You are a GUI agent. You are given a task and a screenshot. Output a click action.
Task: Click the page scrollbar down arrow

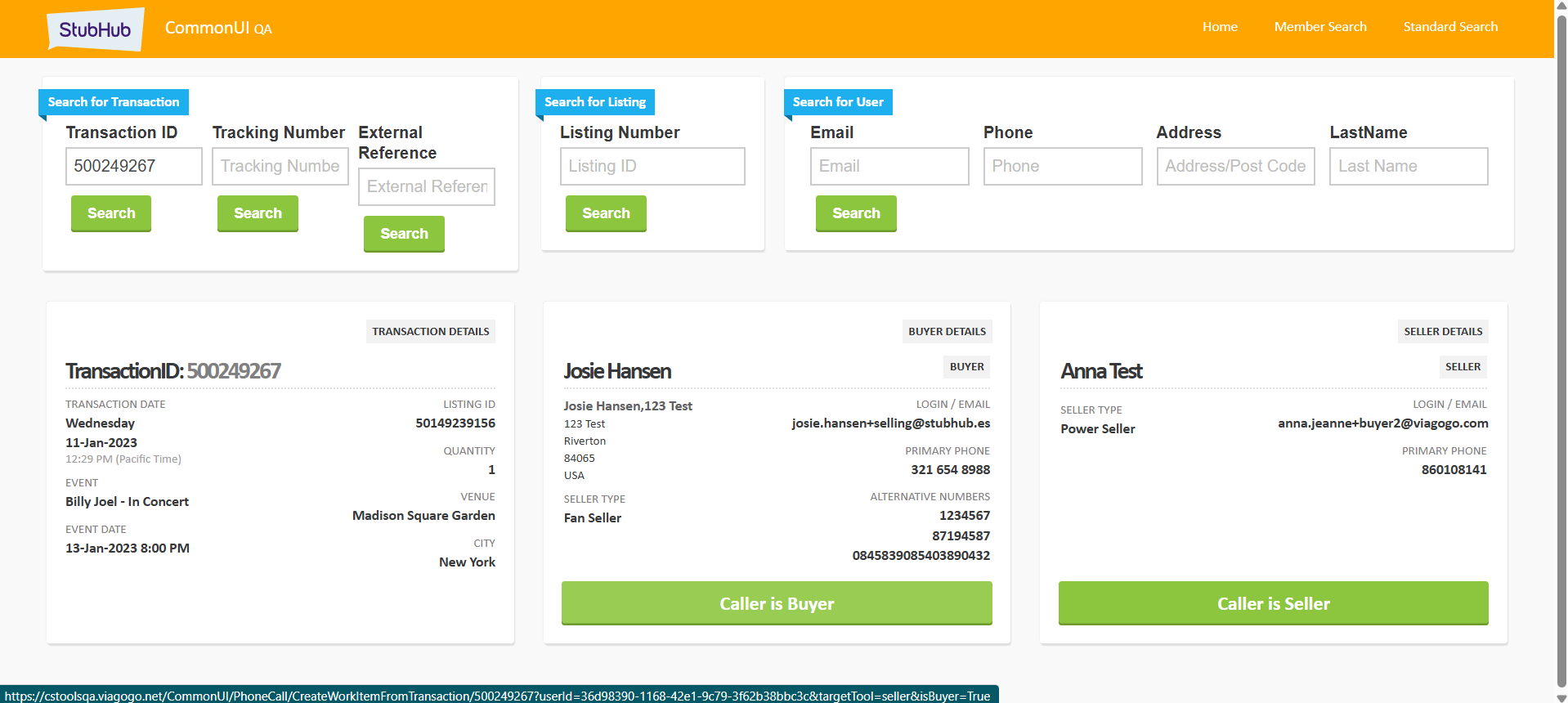(1561, 696)
